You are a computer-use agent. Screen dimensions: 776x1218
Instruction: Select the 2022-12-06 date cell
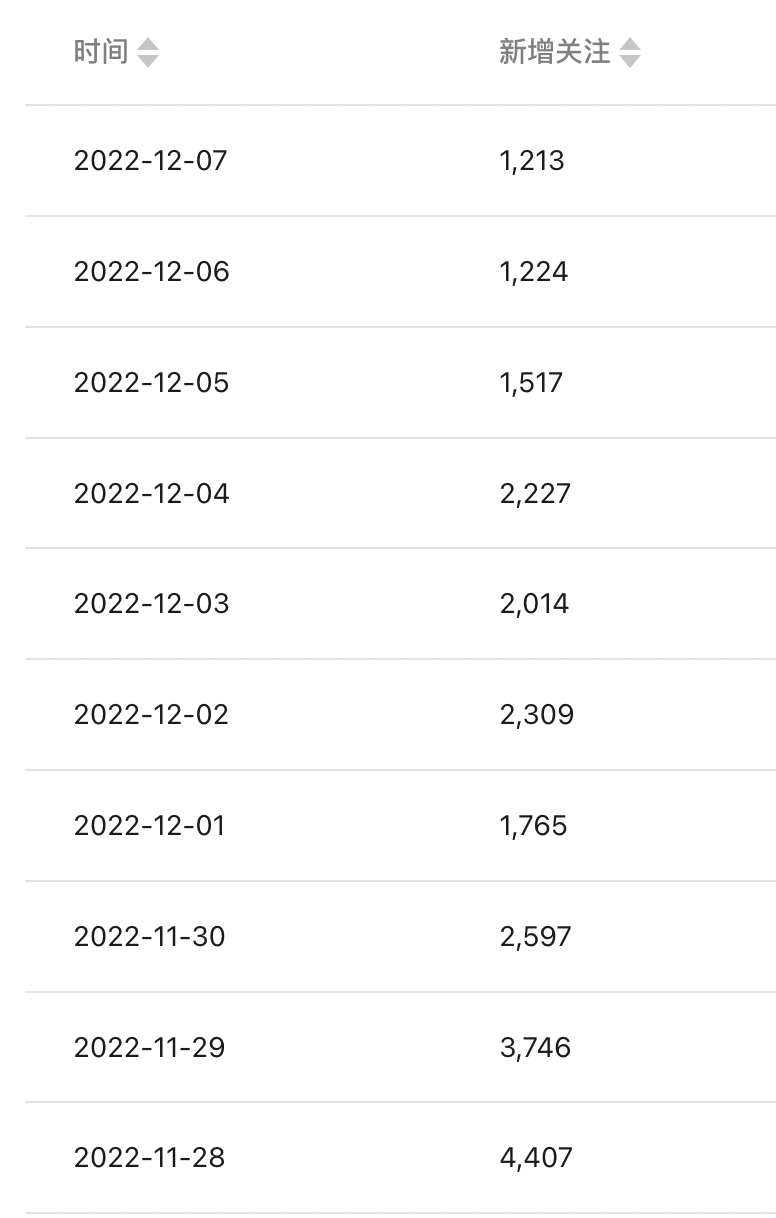(x=152, y=271)
